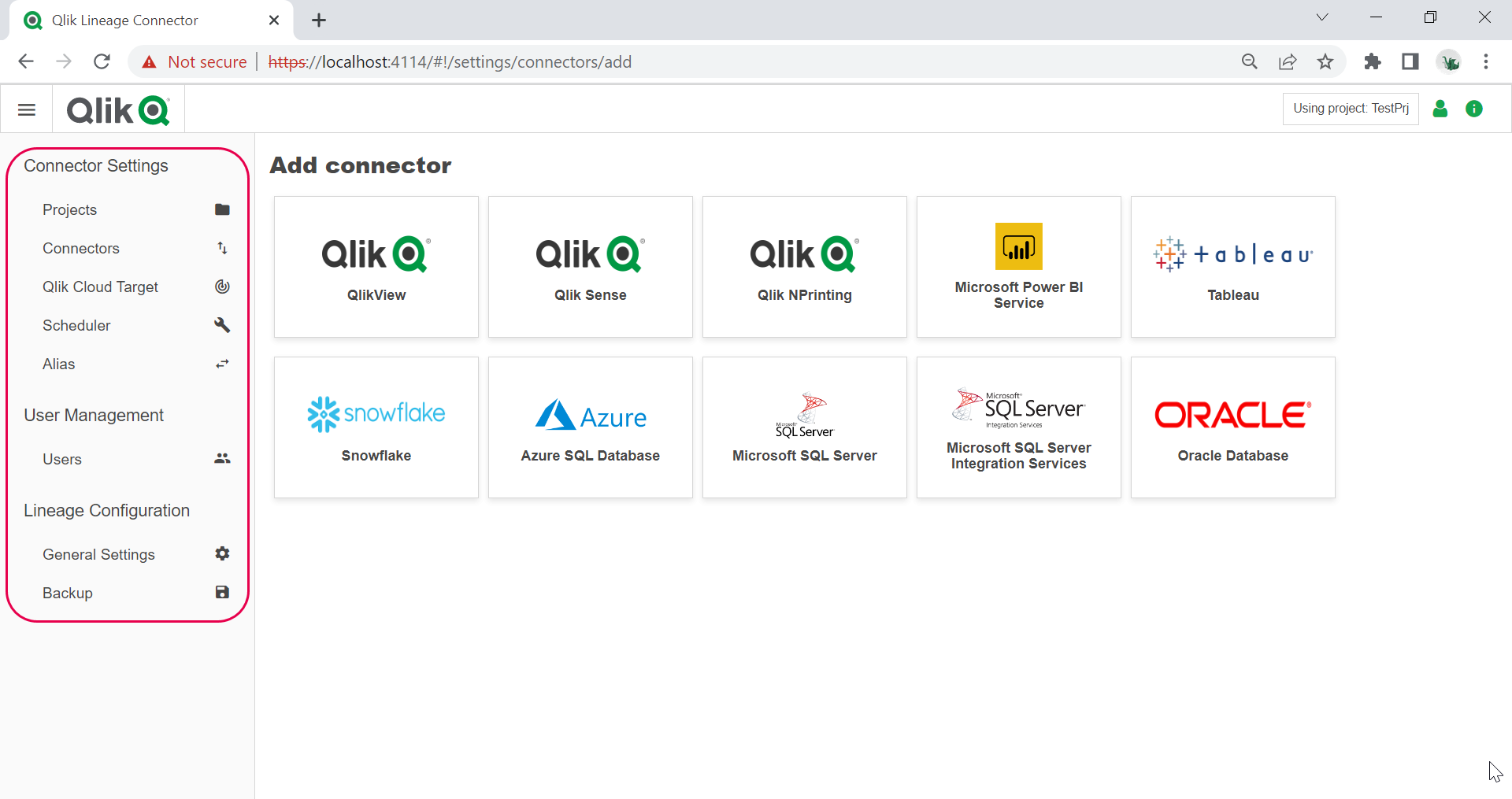The image size is (1512, 799).
Task: Add the Oracle Database connector
Action: [1232, 427]
